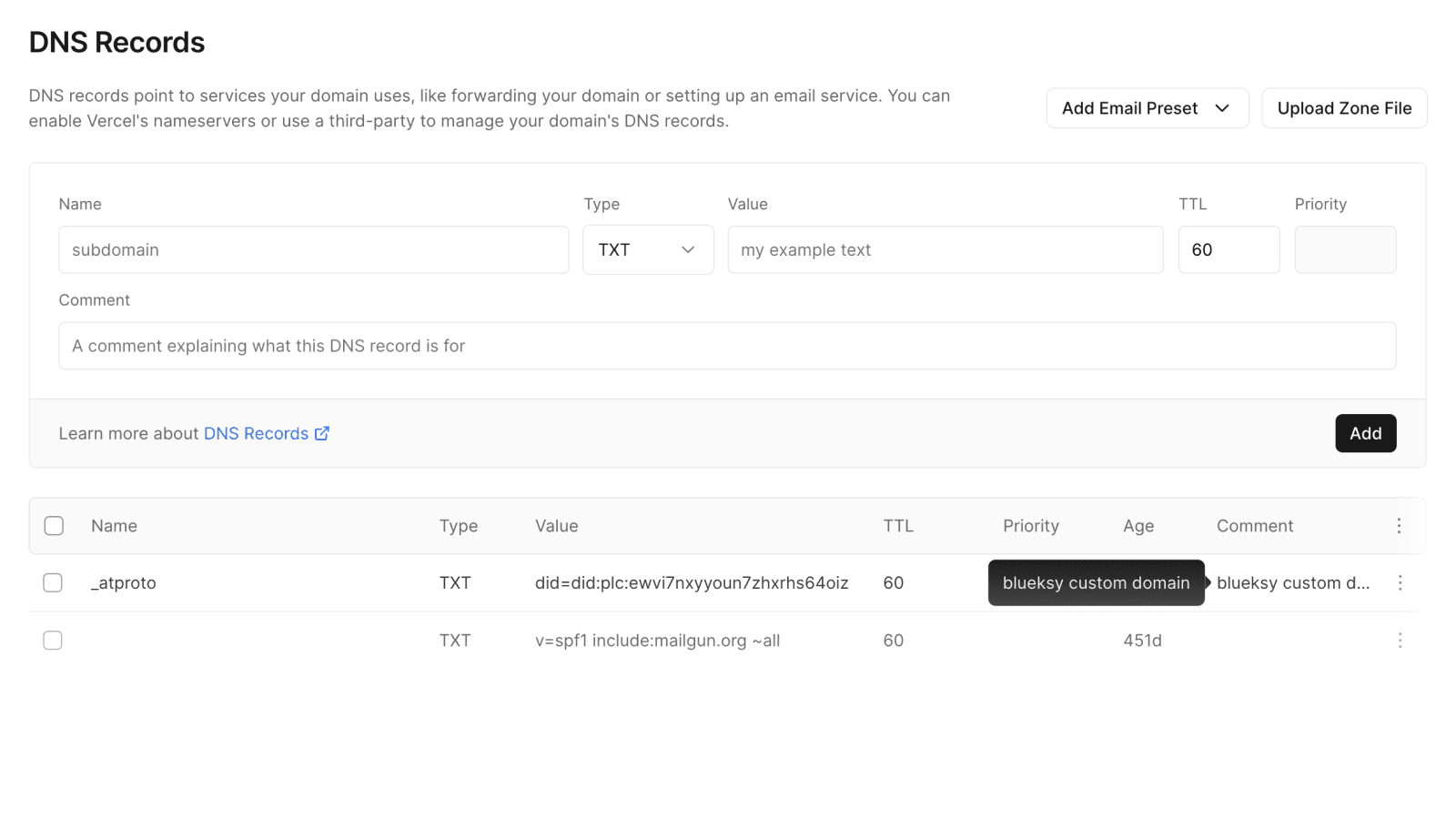Screen dimensions: 1456x819
Task: Focus the subdomain Name input field
Action: tap(313, 250)
